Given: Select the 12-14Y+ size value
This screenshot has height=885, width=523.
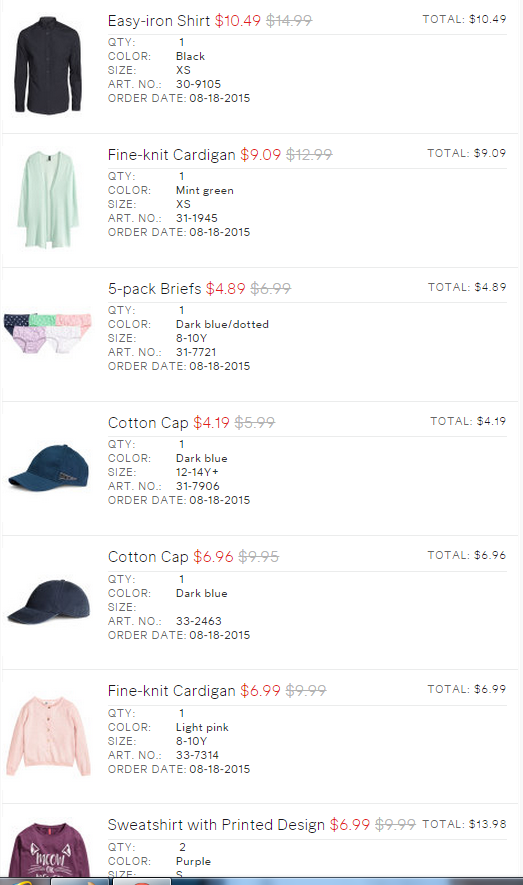Looking at the screenshot, I should [x=197, y=472].
